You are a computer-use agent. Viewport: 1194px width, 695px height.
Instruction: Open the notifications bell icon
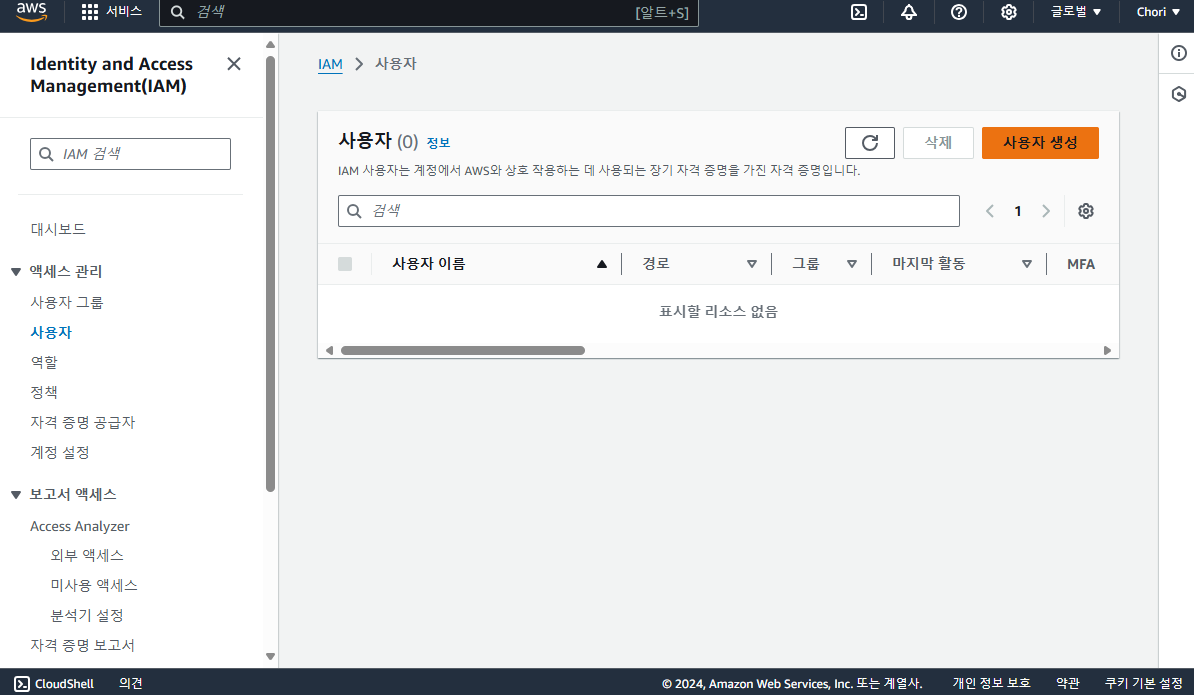pos(908,12)
